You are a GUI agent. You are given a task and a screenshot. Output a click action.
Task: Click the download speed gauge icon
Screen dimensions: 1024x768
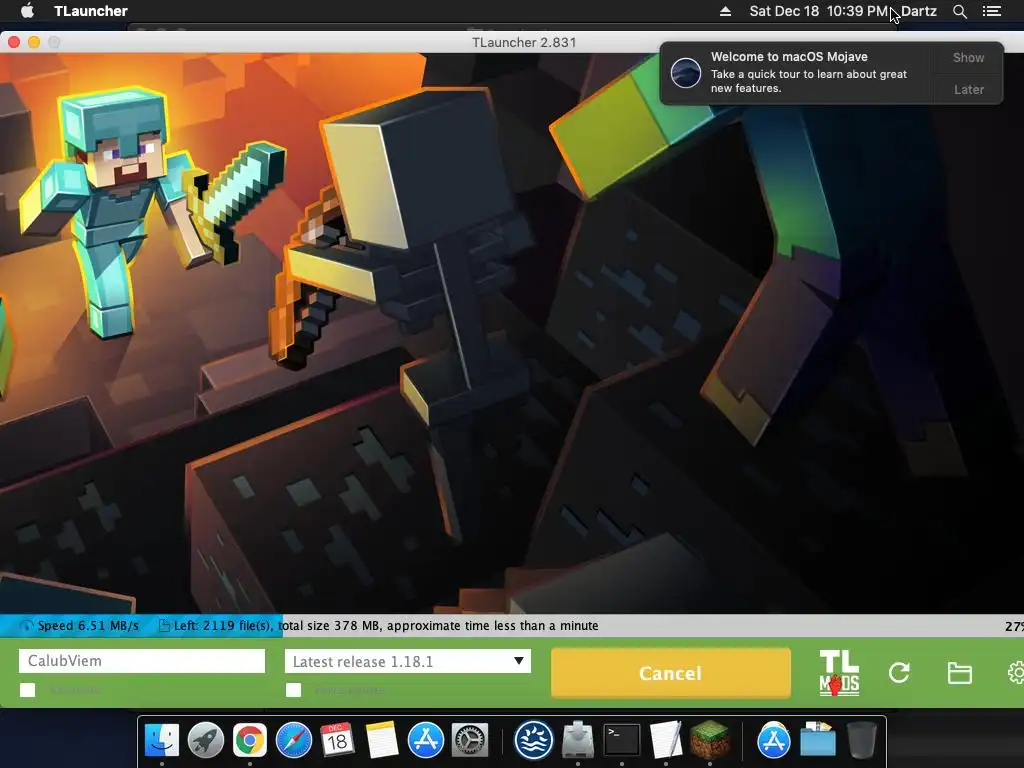(x=26, y=626)
